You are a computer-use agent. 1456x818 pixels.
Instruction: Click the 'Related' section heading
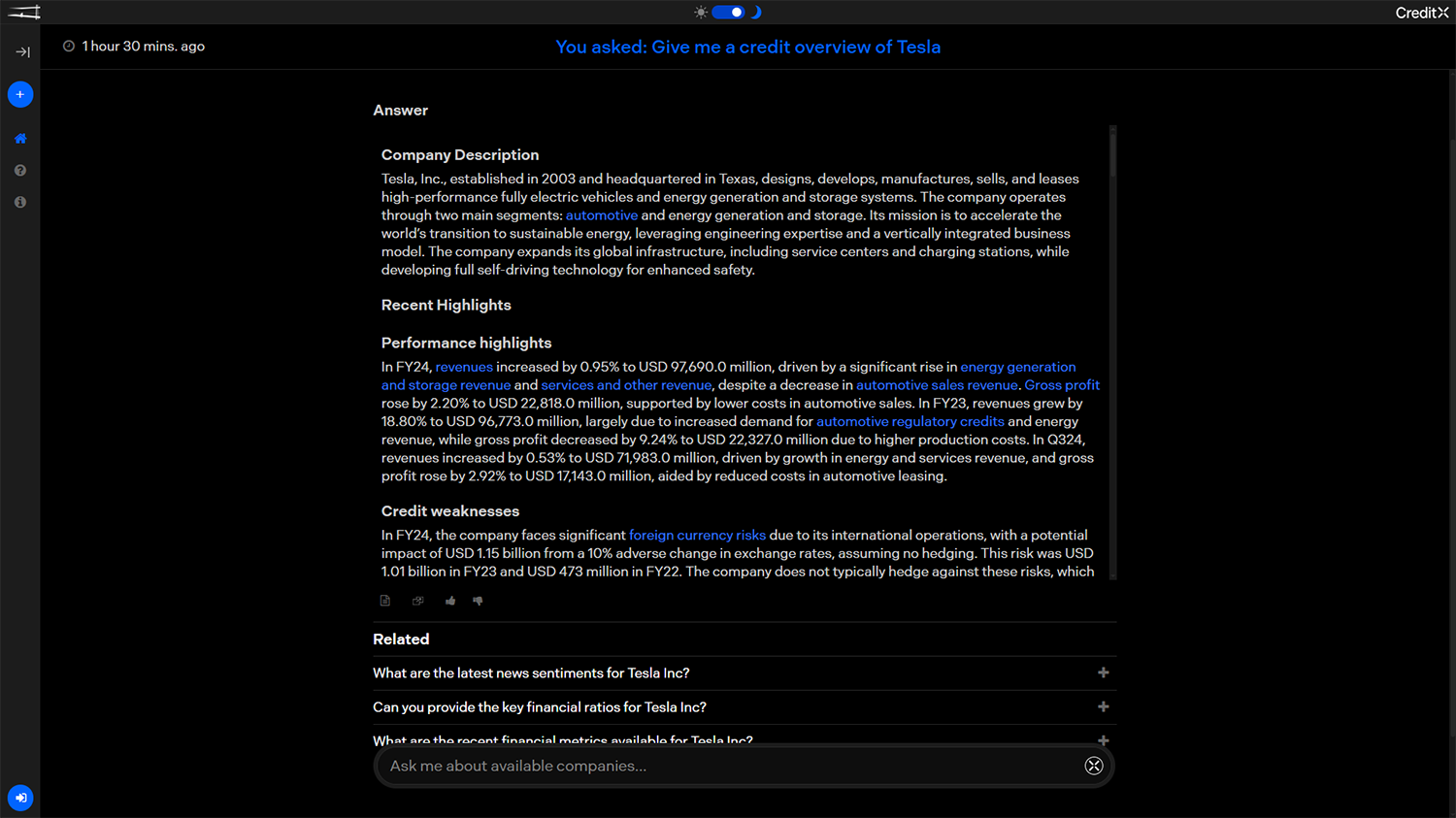point(401,638)
